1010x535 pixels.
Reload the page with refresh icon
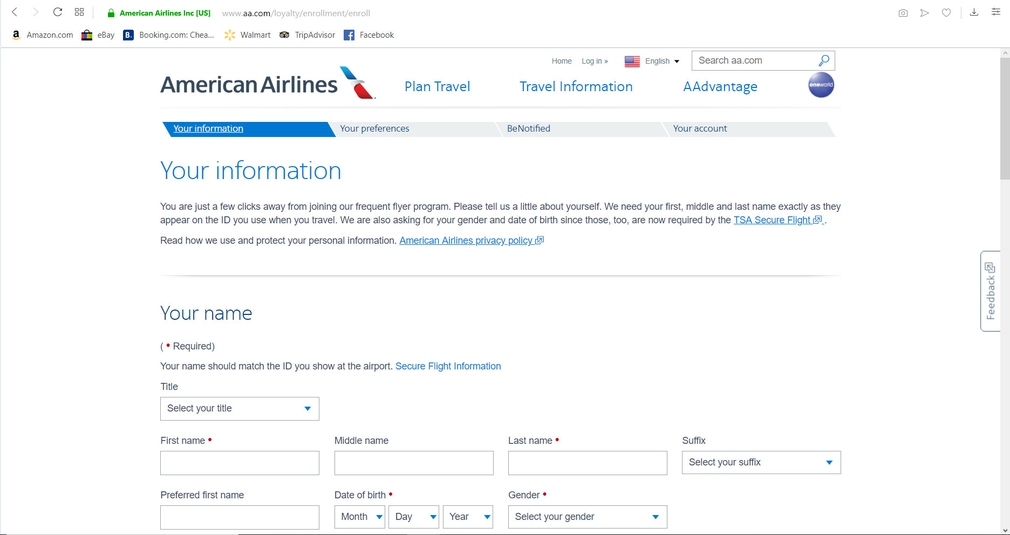click(57, 12)
